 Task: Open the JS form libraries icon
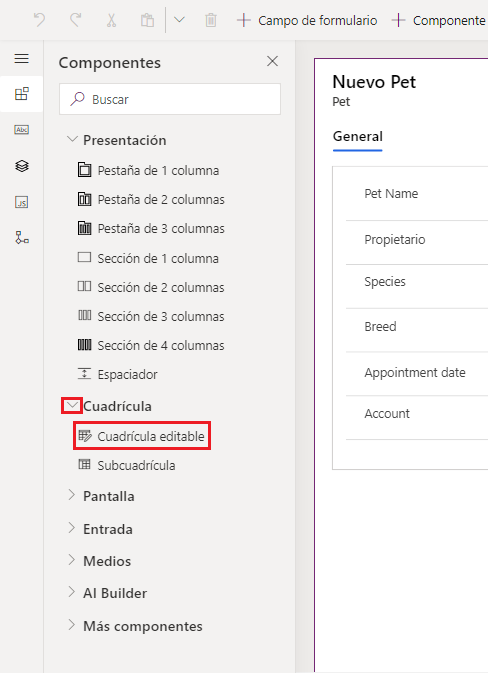(21, 202)
